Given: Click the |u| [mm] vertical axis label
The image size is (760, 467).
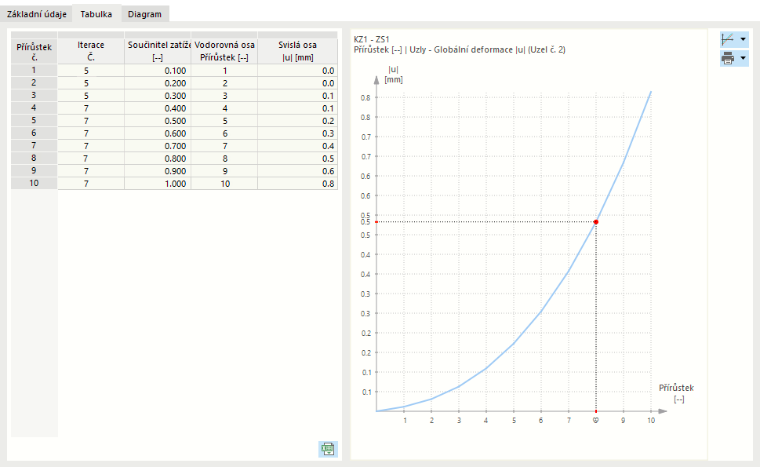Looking at the screenshot, I should (x=393, y=75).
